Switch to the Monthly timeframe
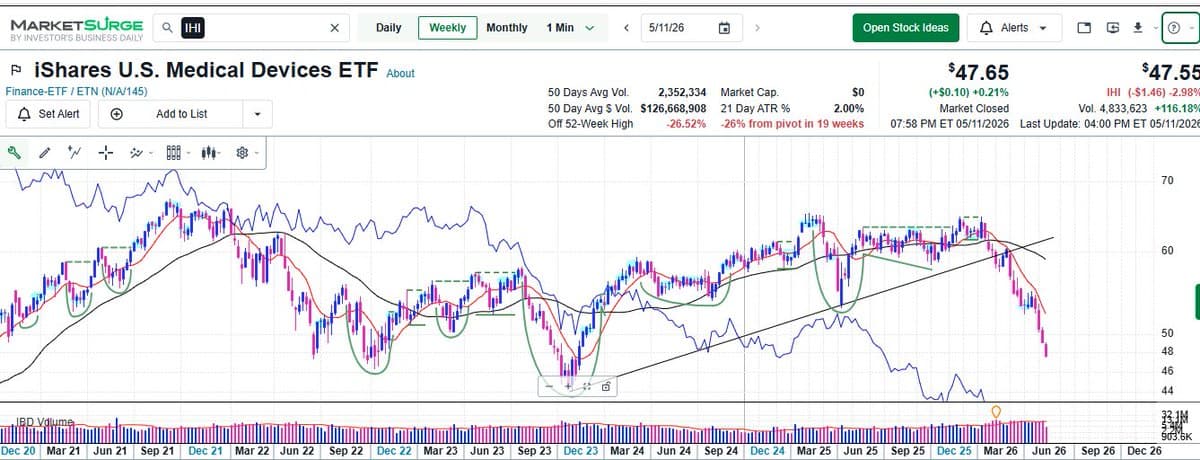This screenshot has height=460, width=1200. point(506,28)
